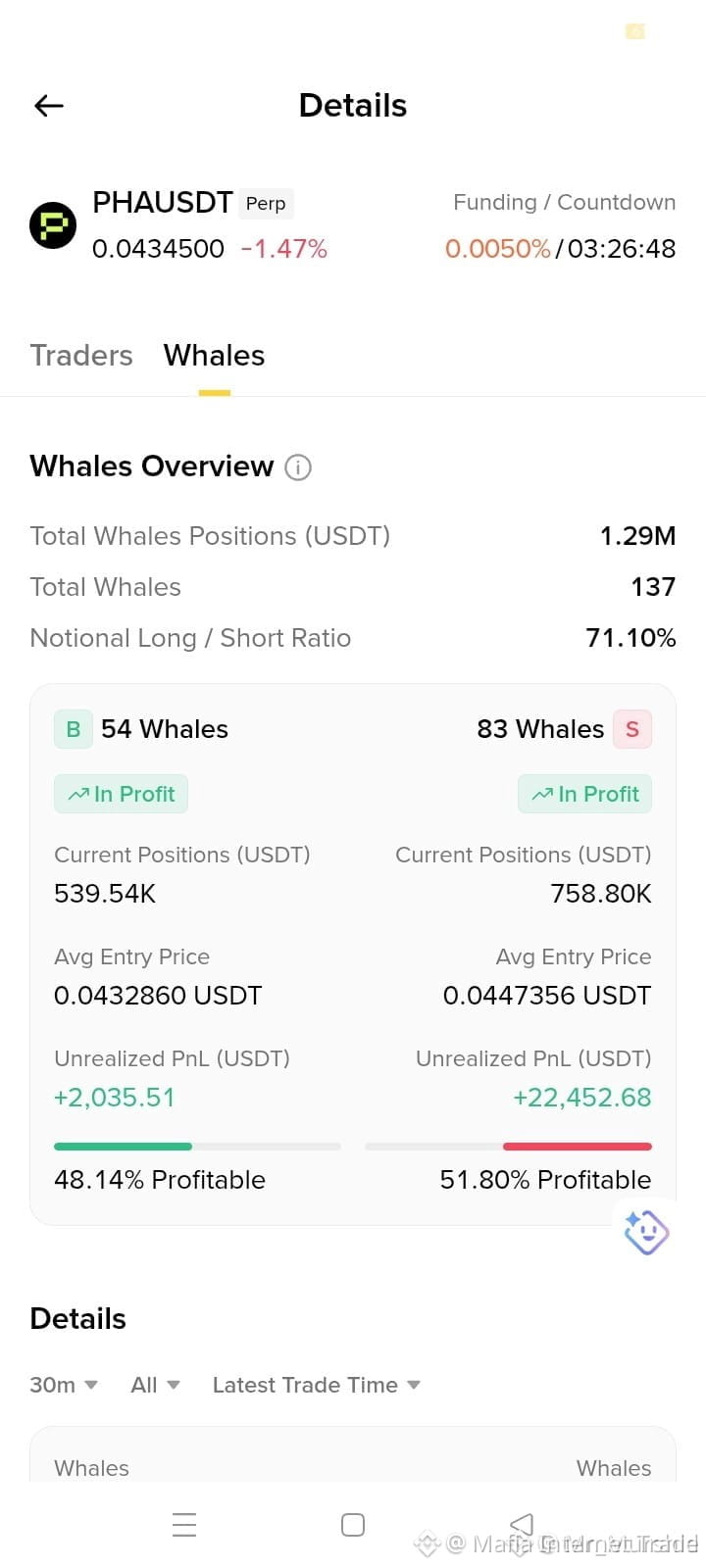Tap the short side In Profit tag
The image size is (706, 1568).
tap(584, 794)
